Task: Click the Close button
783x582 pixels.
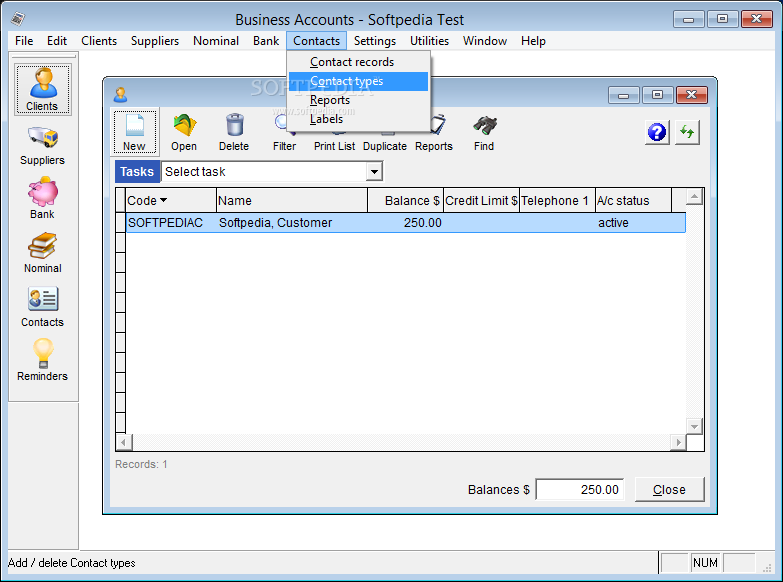Action: 669,490
